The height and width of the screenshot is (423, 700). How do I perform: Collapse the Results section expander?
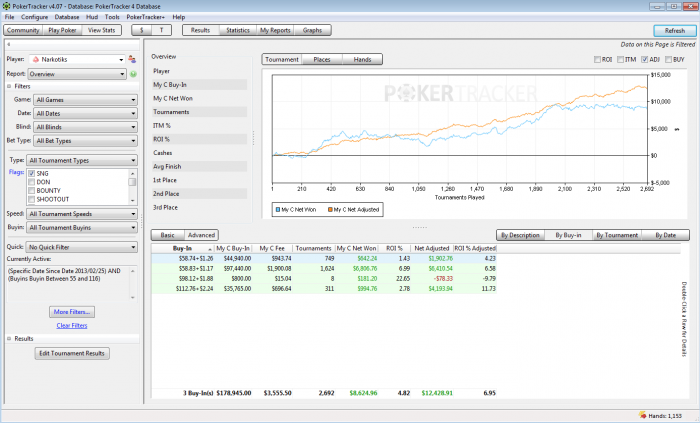tap(9, 339)
